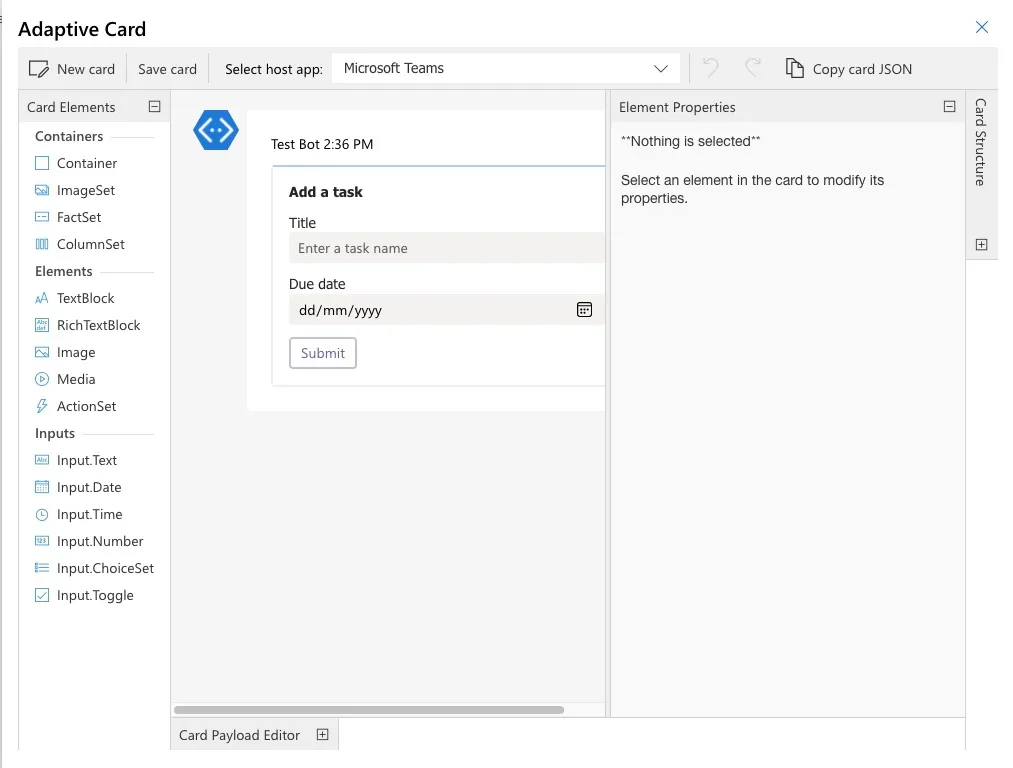
Task: Select the Image element icon
Action: coord(42,353)
